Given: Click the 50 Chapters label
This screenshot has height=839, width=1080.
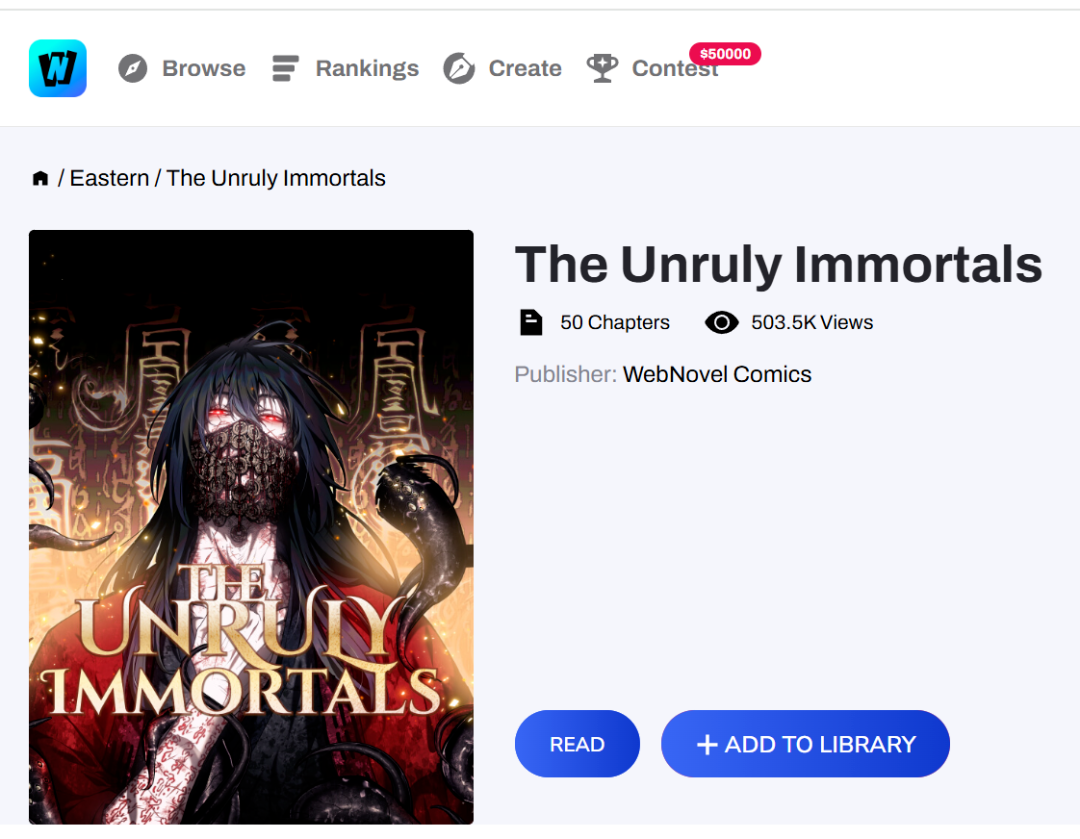Looking at the screenshot, I should 614,322.
